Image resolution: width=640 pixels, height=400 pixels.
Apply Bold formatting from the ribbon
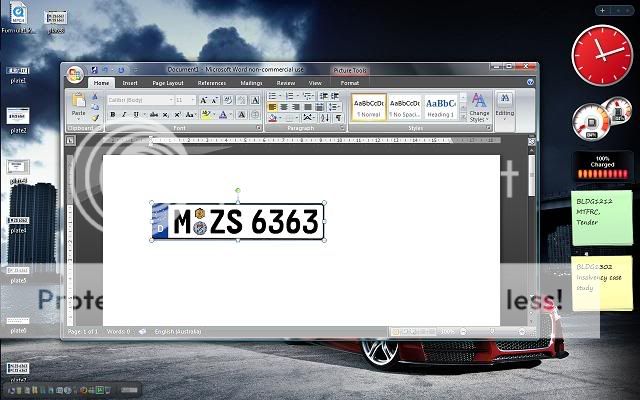click(112, 115)
